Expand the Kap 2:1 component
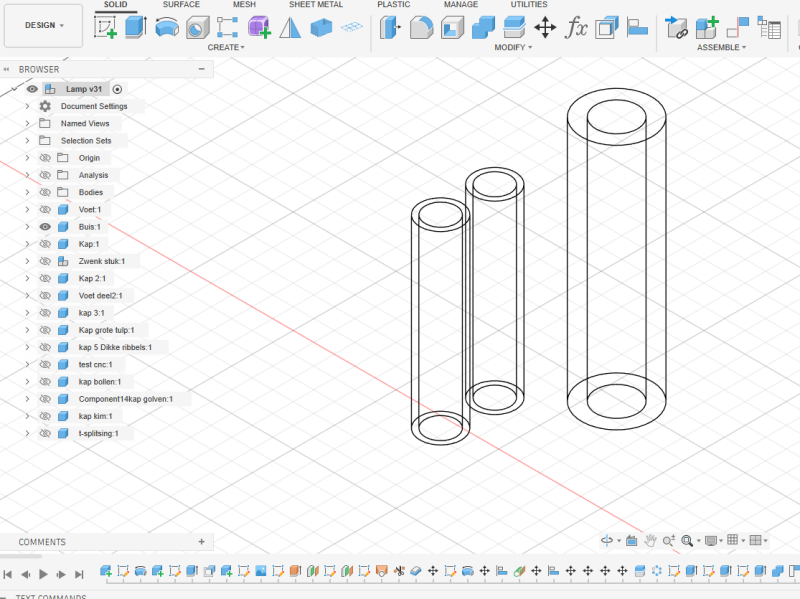 pyautogui.click(x=28, y=278)
